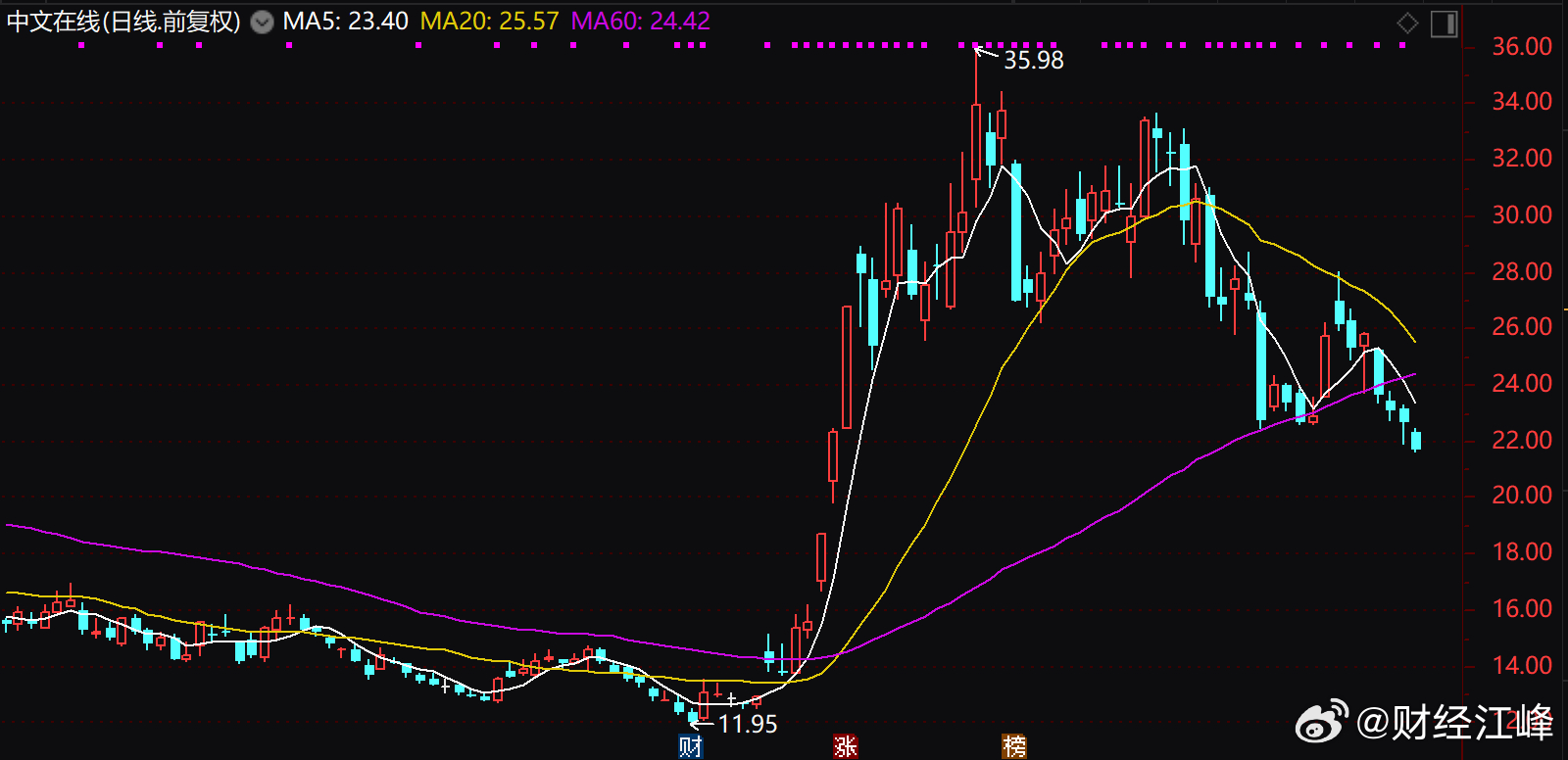Click the 24.00 price axis label
Image resolution: width=1568 pixels, height=760 pixels.
click(x=1521, y=384)
